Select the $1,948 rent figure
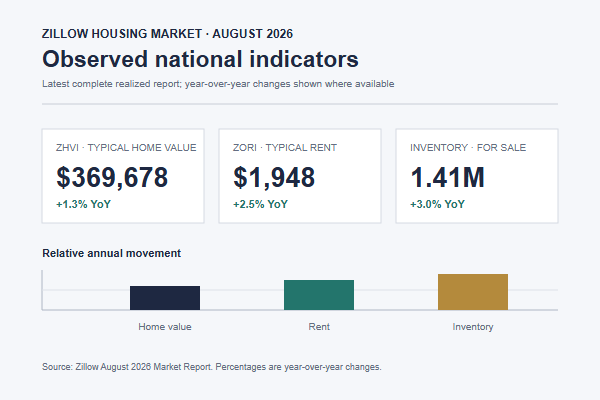 (274, 177)
